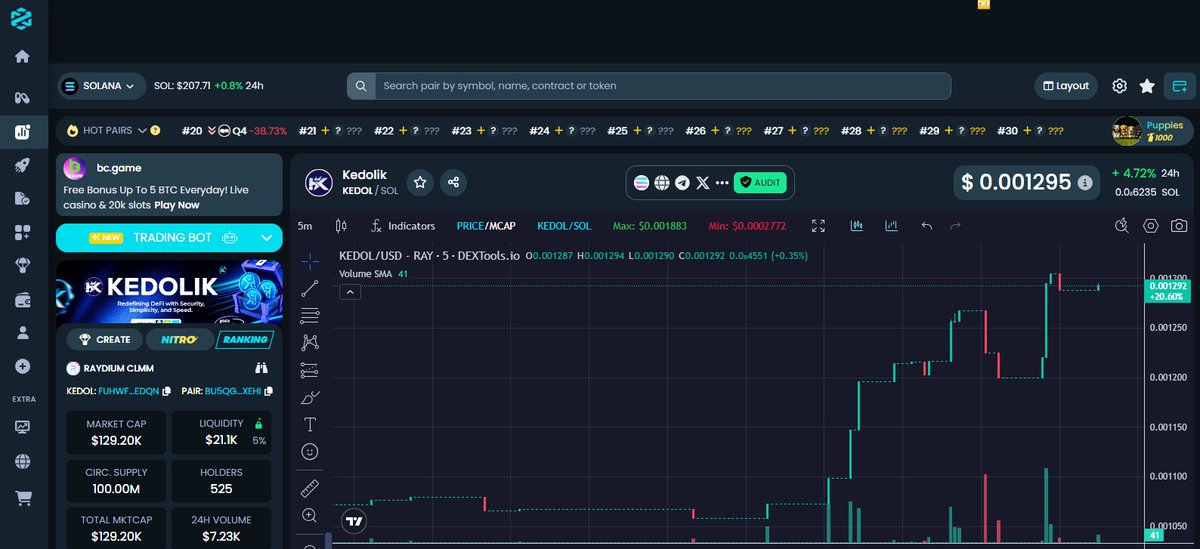Image resolution: width=1200 pixels, height=549 pixels.
Task: Select the brush drawing tool
Action: click(310, 397)
